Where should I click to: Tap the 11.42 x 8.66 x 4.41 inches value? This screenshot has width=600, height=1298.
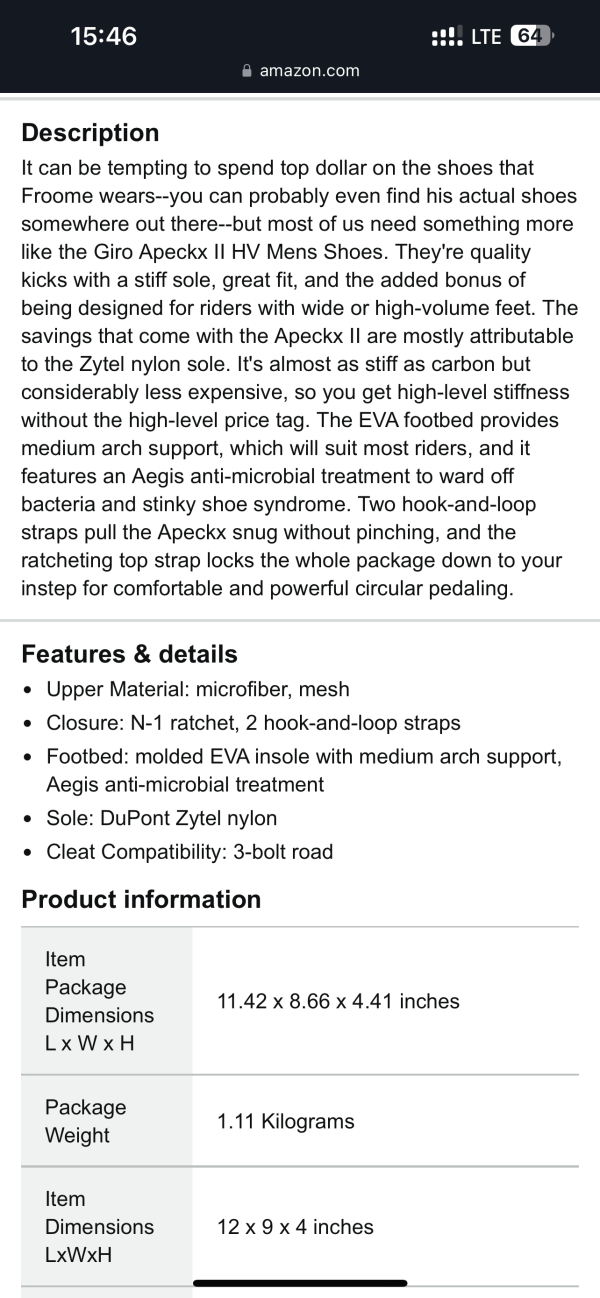[x=338, y=1001]
